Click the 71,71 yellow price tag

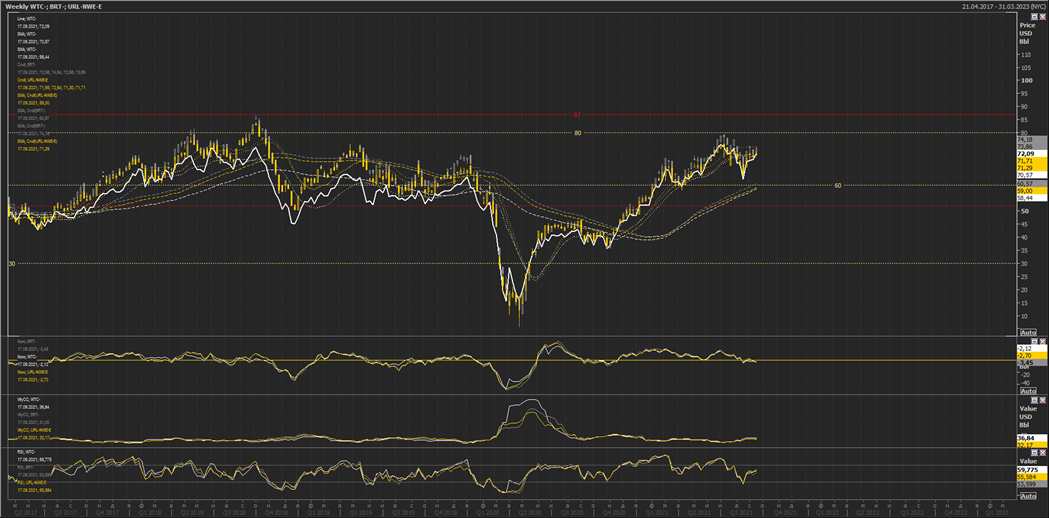[1032, 161]
